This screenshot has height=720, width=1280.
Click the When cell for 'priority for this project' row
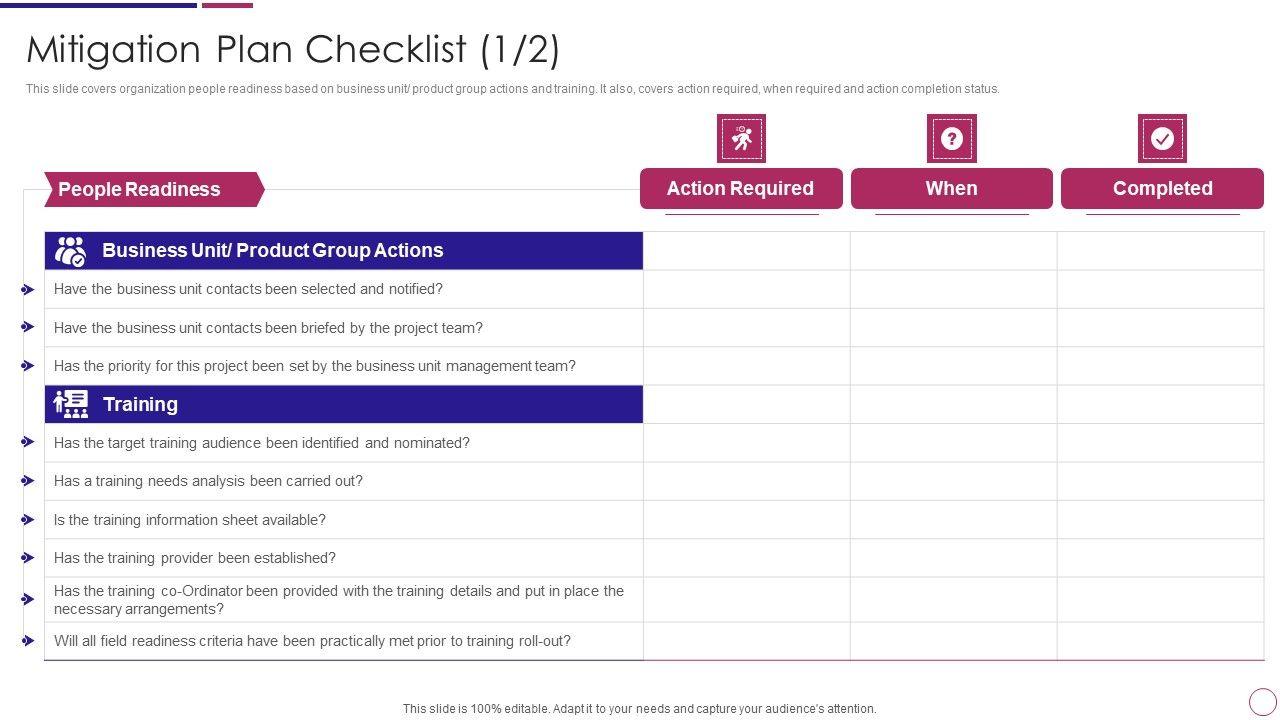[953, 366]
